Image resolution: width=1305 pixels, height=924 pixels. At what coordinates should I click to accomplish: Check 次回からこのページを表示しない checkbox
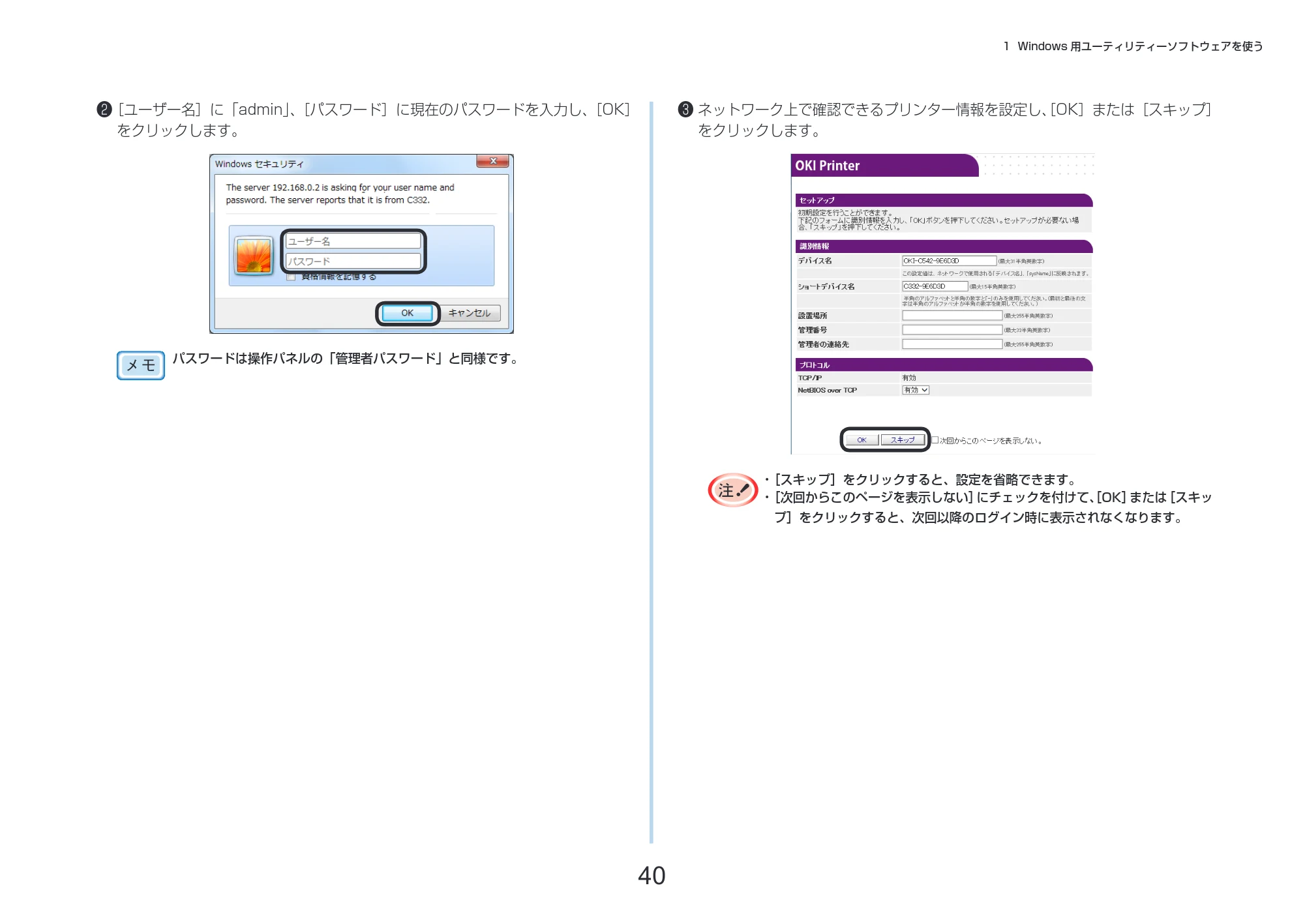point(935,440)
